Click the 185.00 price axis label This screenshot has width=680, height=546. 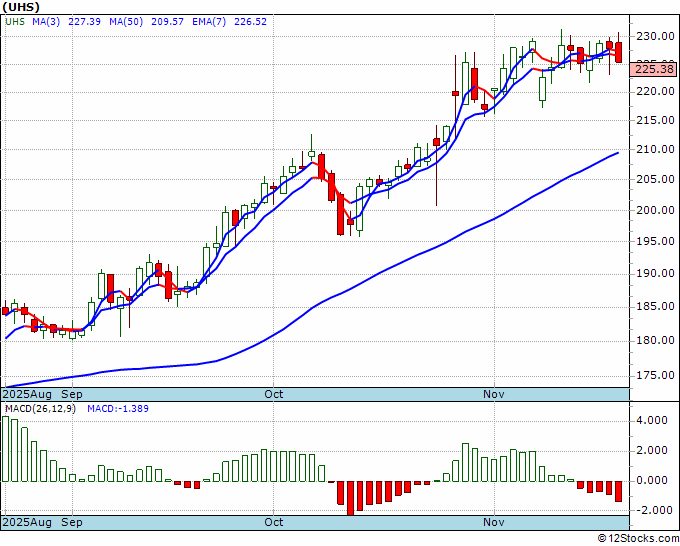pyautogui.click(x=655, y=307)
